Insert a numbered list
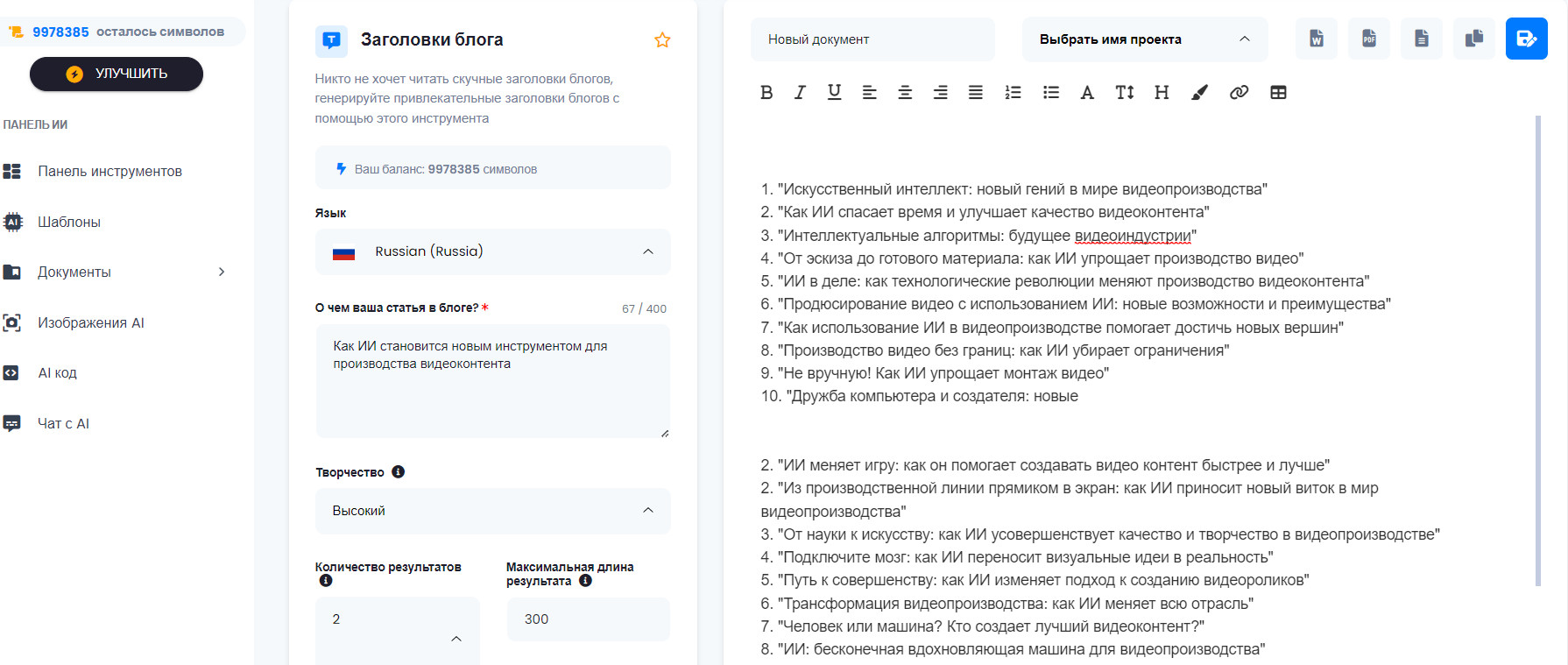Image resolution: width=1568 pixels, height=665 pixels. [1013, 92]
